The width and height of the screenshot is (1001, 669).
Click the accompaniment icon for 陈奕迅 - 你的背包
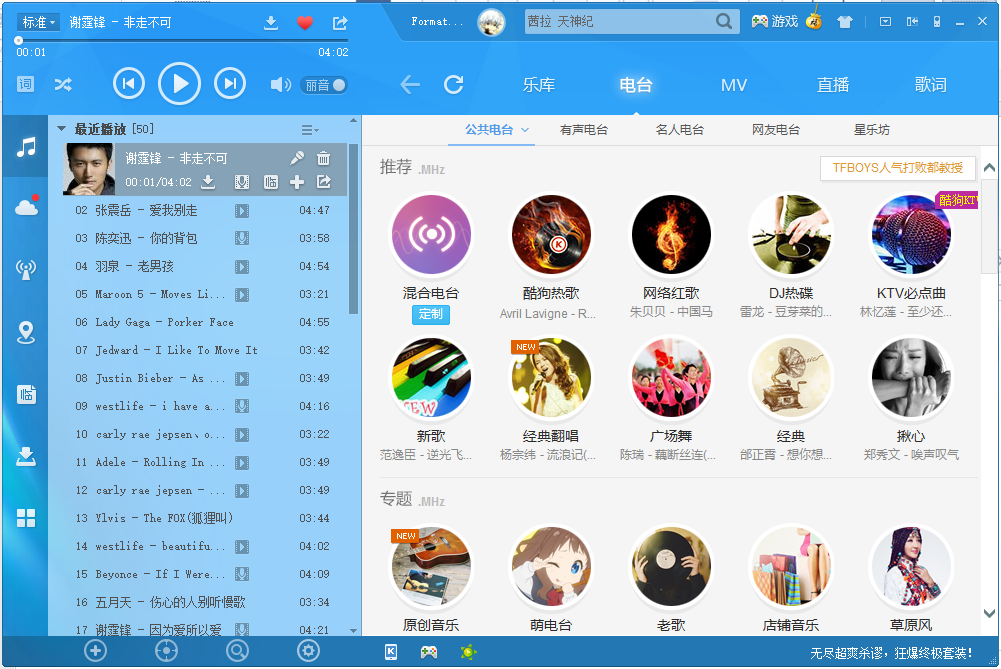tap(241, 238)
